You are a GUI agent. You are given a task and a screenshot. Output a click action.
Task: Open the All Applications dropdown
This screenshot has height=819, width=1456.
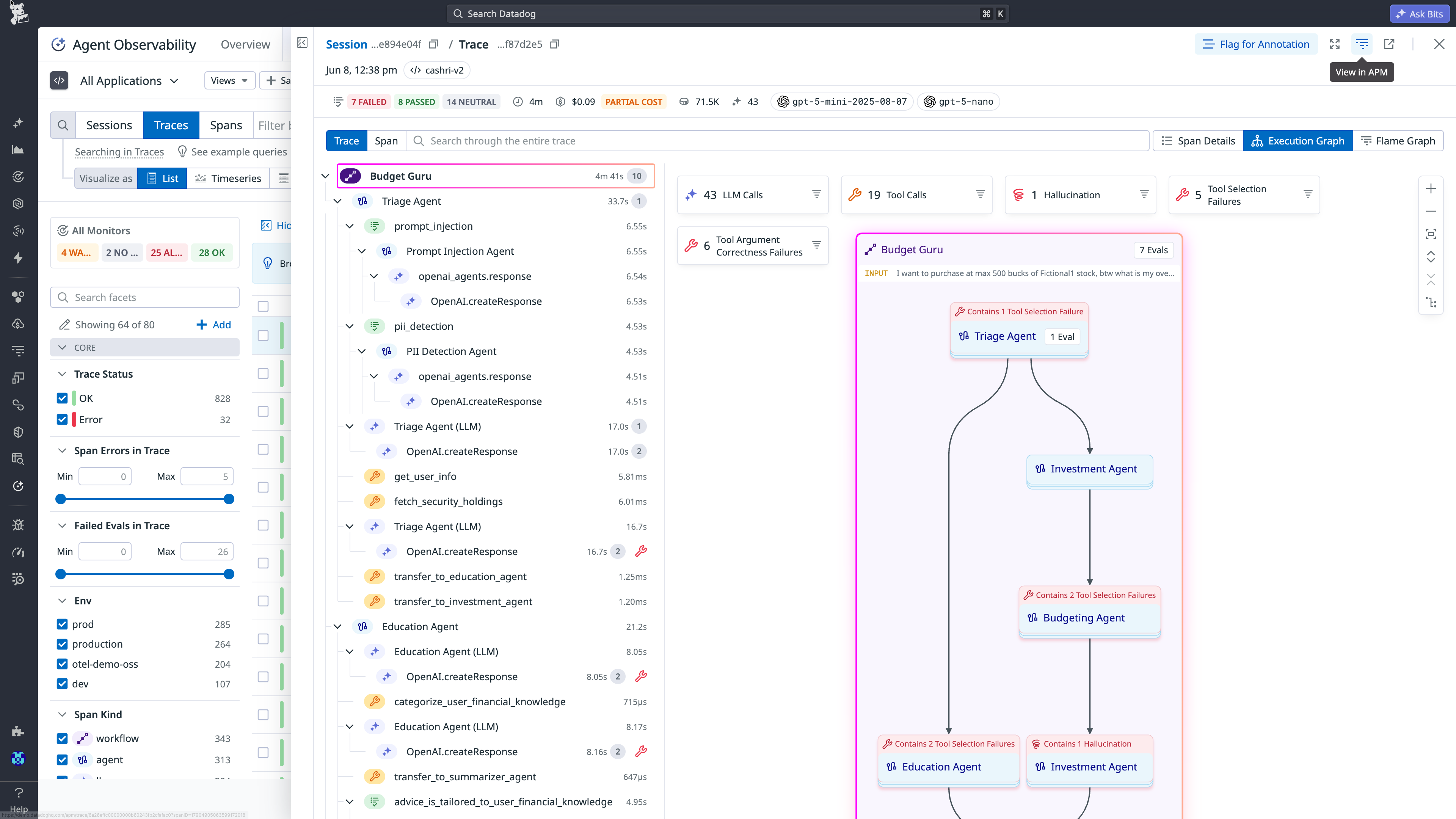click(x=129, y=80)
